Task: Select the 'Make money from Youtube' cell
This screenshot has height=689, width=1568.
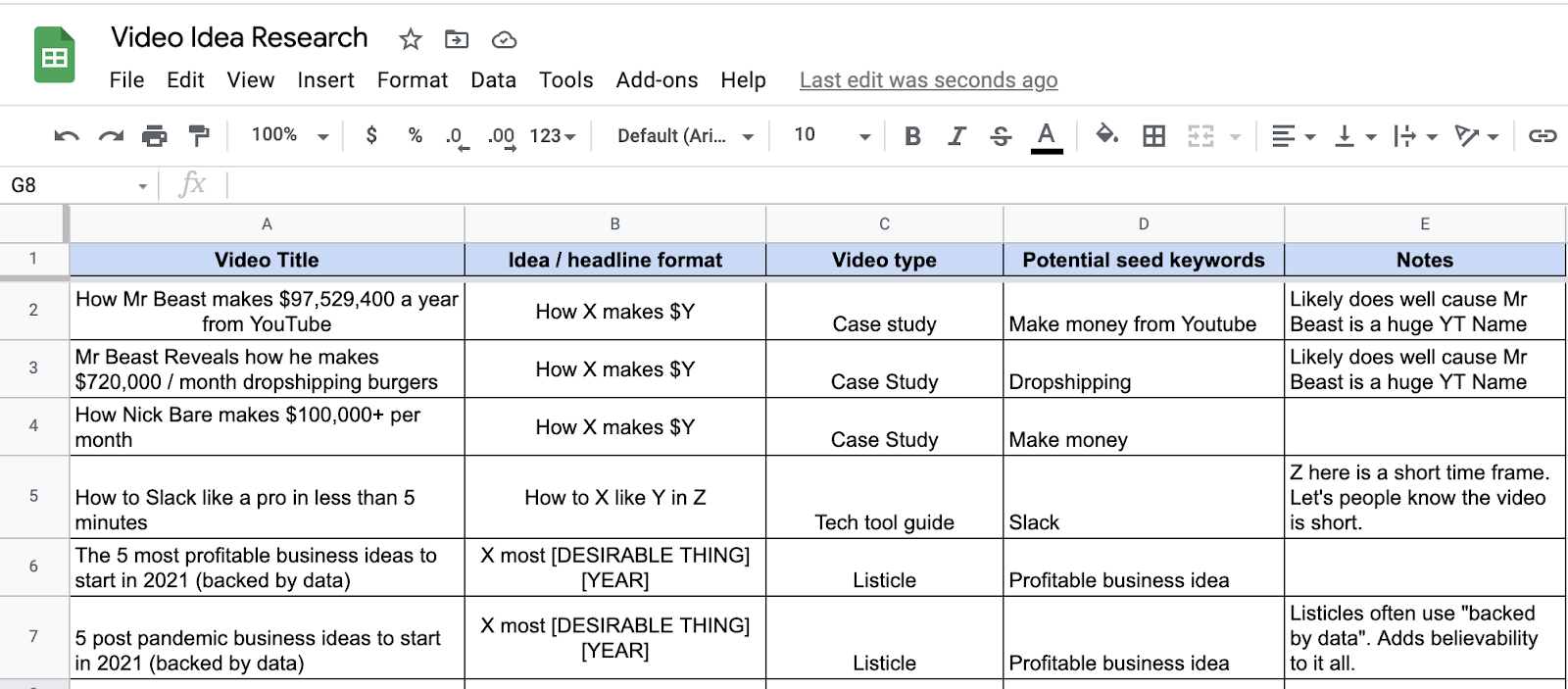Action: click(x=1144, y=312)
